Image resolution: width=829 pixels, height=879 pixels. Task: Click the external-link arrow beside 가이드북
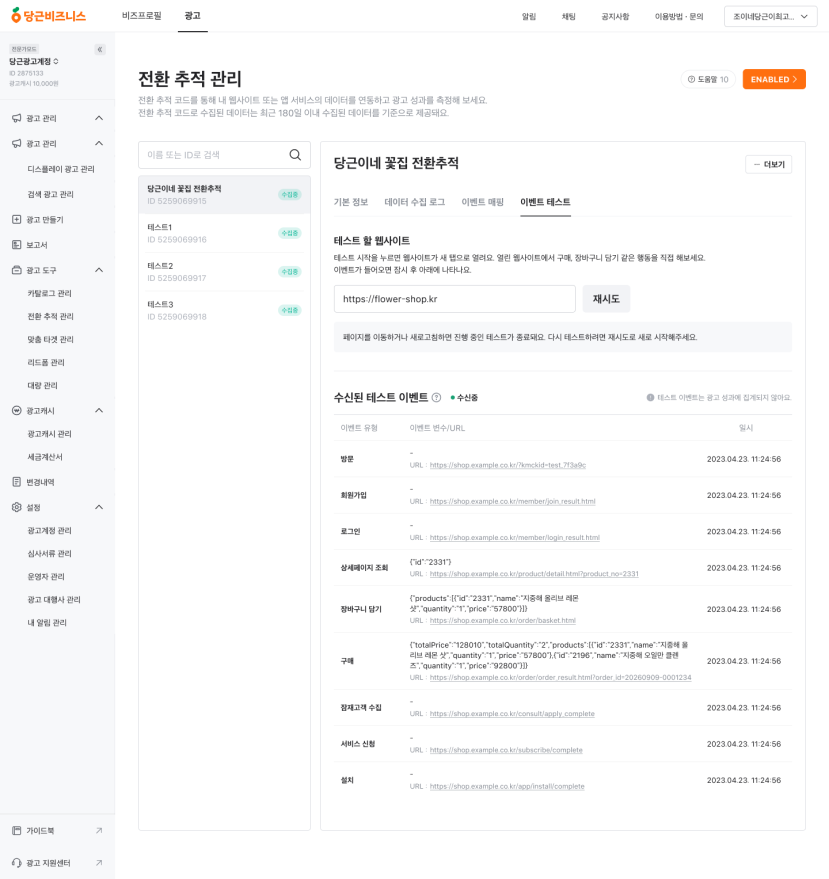tap(99, 830)
